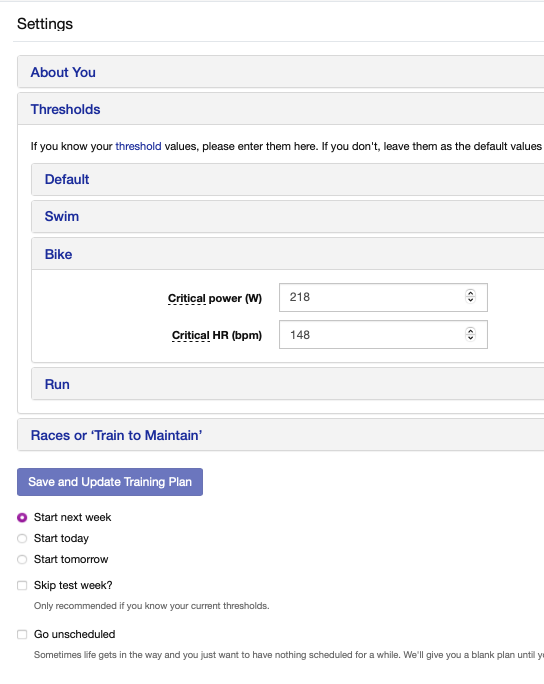Decrease Critical HR with down arrow

click(x=470, y=338)
